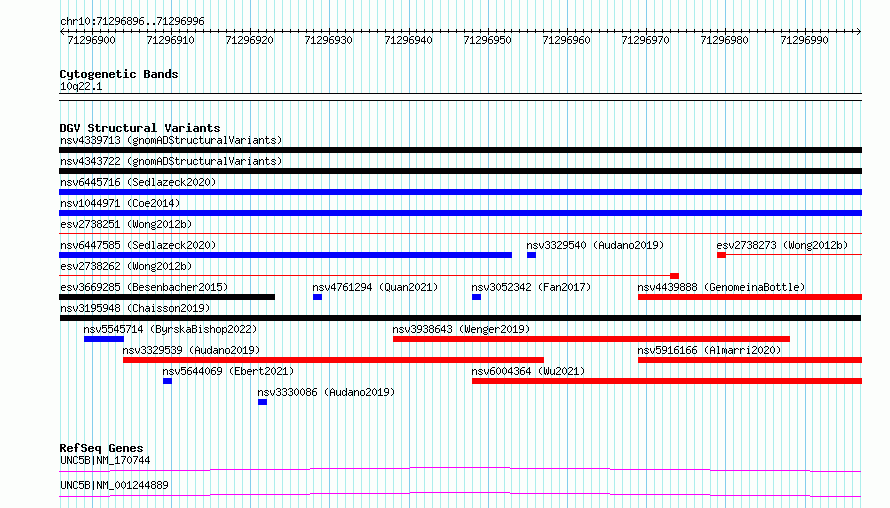Open UNC5B|NM_001244889 transcript label
This screenshot has height=508, width=890.
(x=114, y=485)
